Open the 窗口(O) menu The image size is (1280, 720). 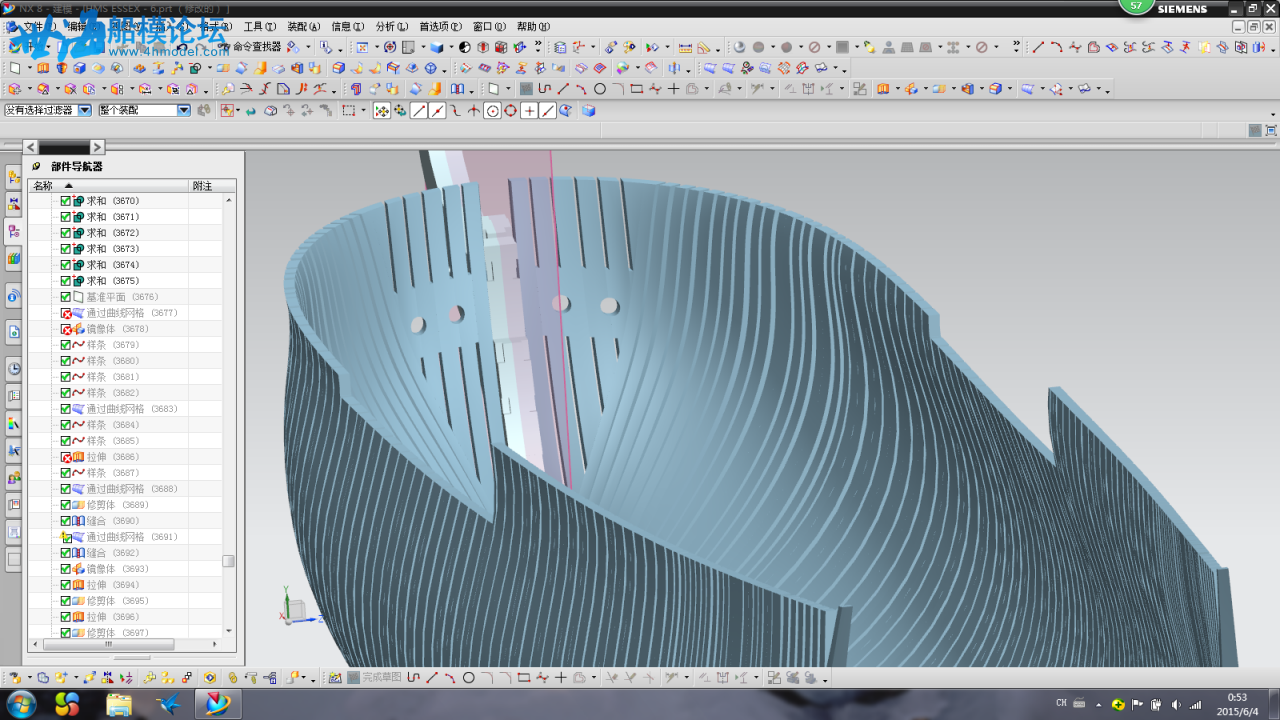[489, 27]
